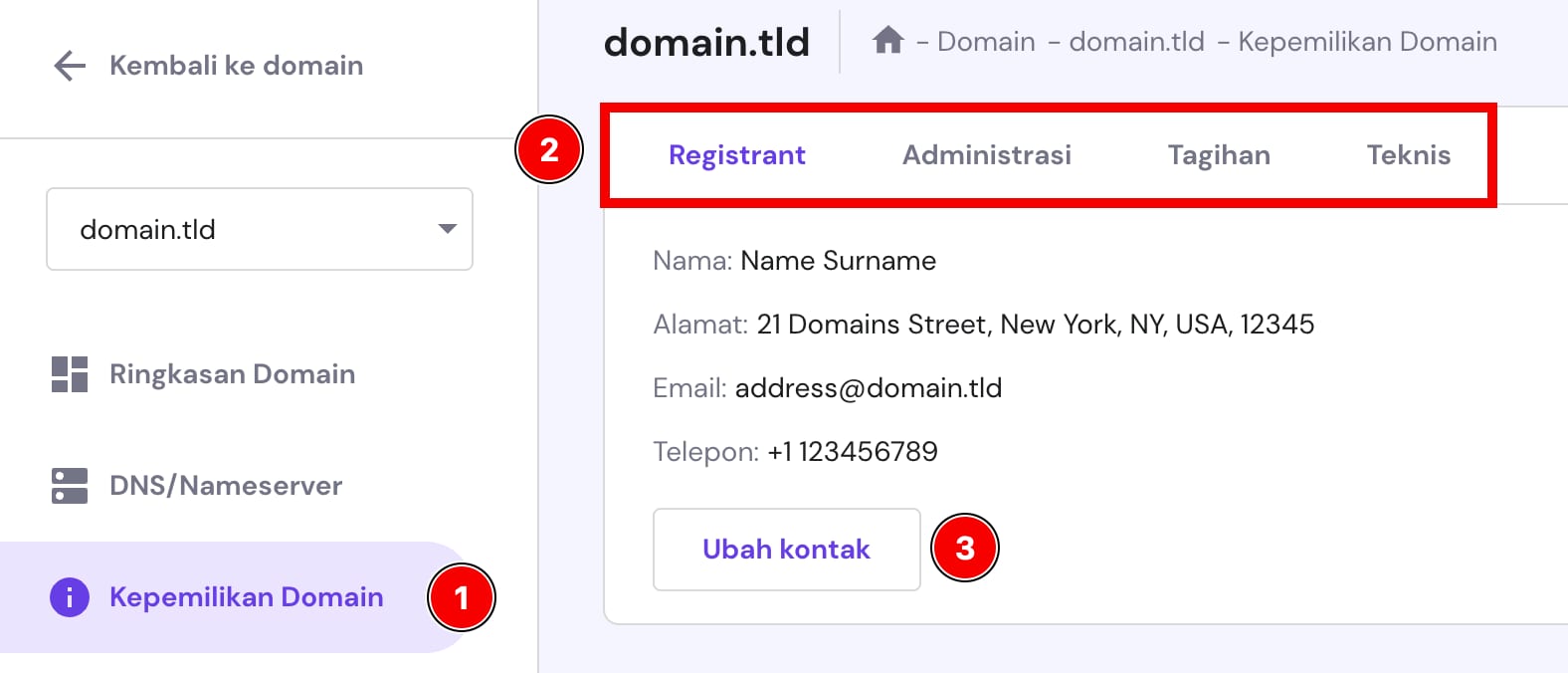Click the registrant email address
Image resolution: width=1568 pixels, height=673 pixels.
click(868, 388)
